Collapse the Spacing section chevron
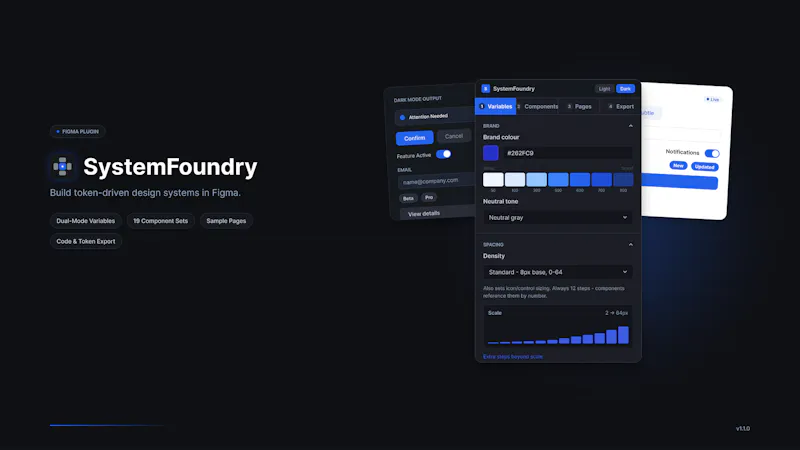This screenshot has height=450, width=800. coord(631,245)
